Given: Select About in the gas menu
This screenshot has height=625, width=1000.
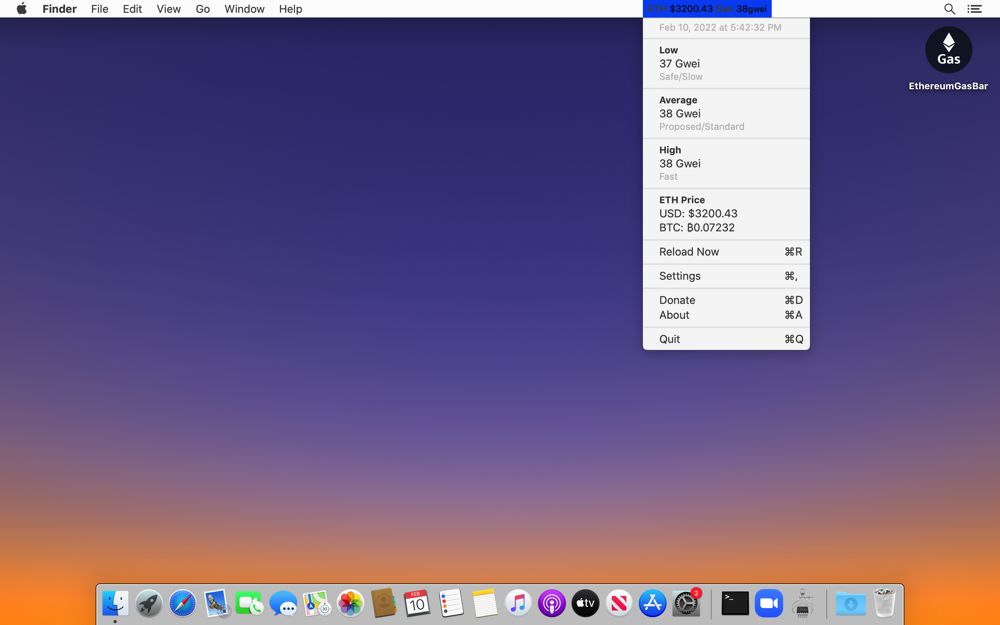Looking at the screenshot, I should 726,315.
